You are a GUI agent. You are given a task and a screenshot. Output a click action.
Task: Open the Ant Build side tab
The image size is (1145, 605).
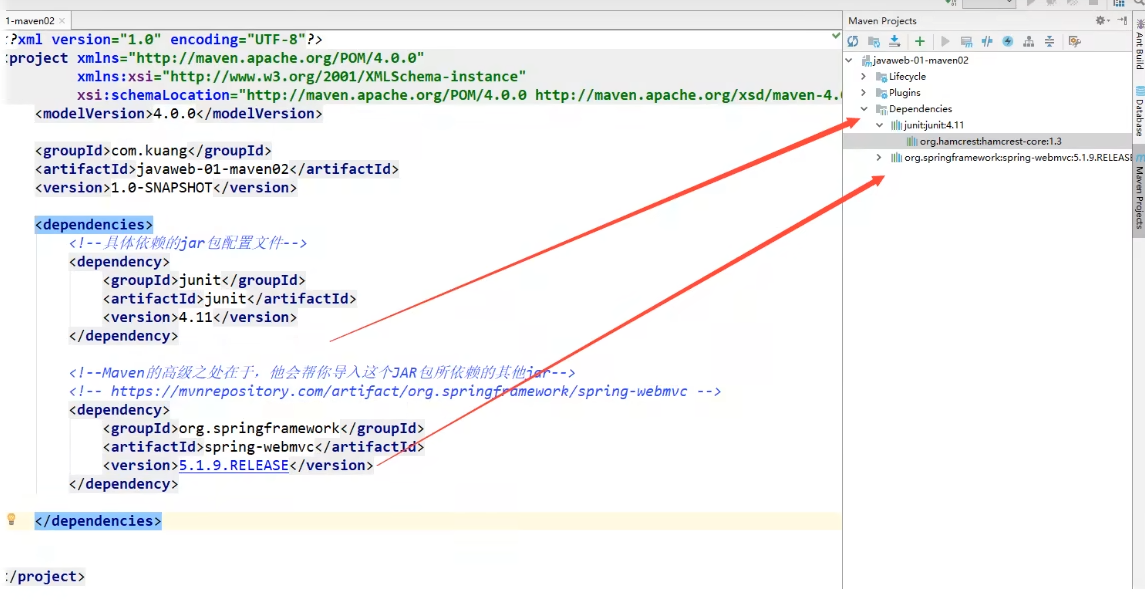click(1139, 45)
